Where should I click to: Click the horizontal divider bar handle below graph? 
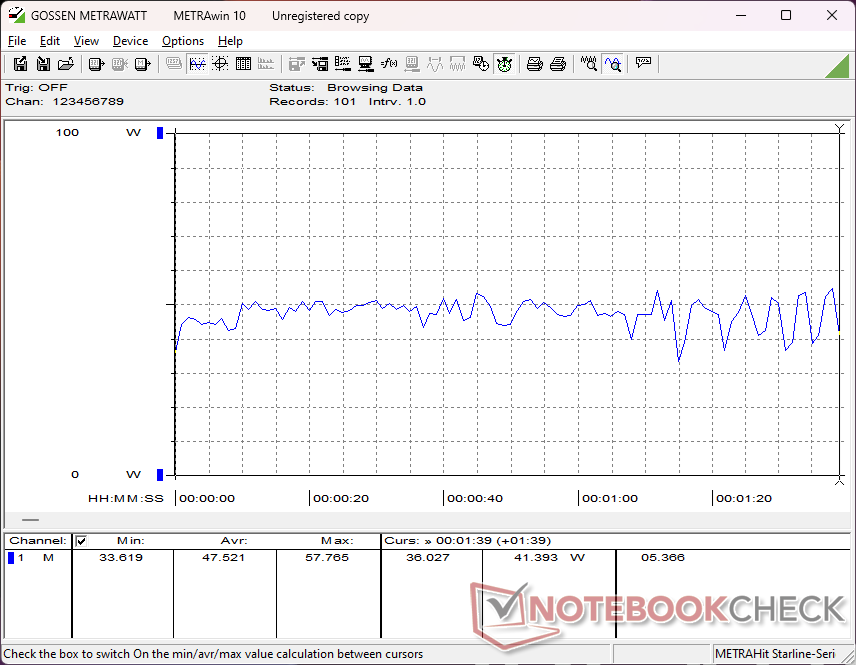click(x=31, y=520)
